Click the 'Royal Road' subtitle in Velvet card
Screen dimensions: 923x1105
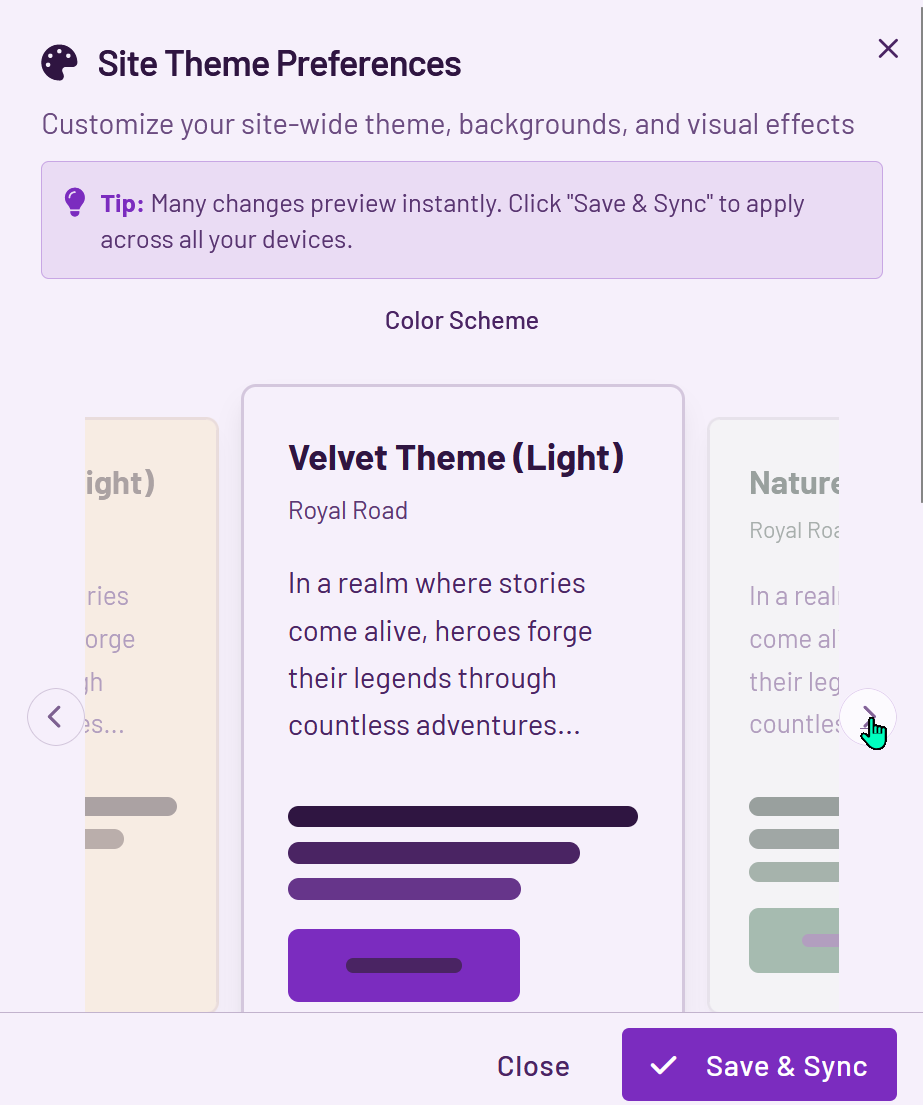tap(348, 510)
